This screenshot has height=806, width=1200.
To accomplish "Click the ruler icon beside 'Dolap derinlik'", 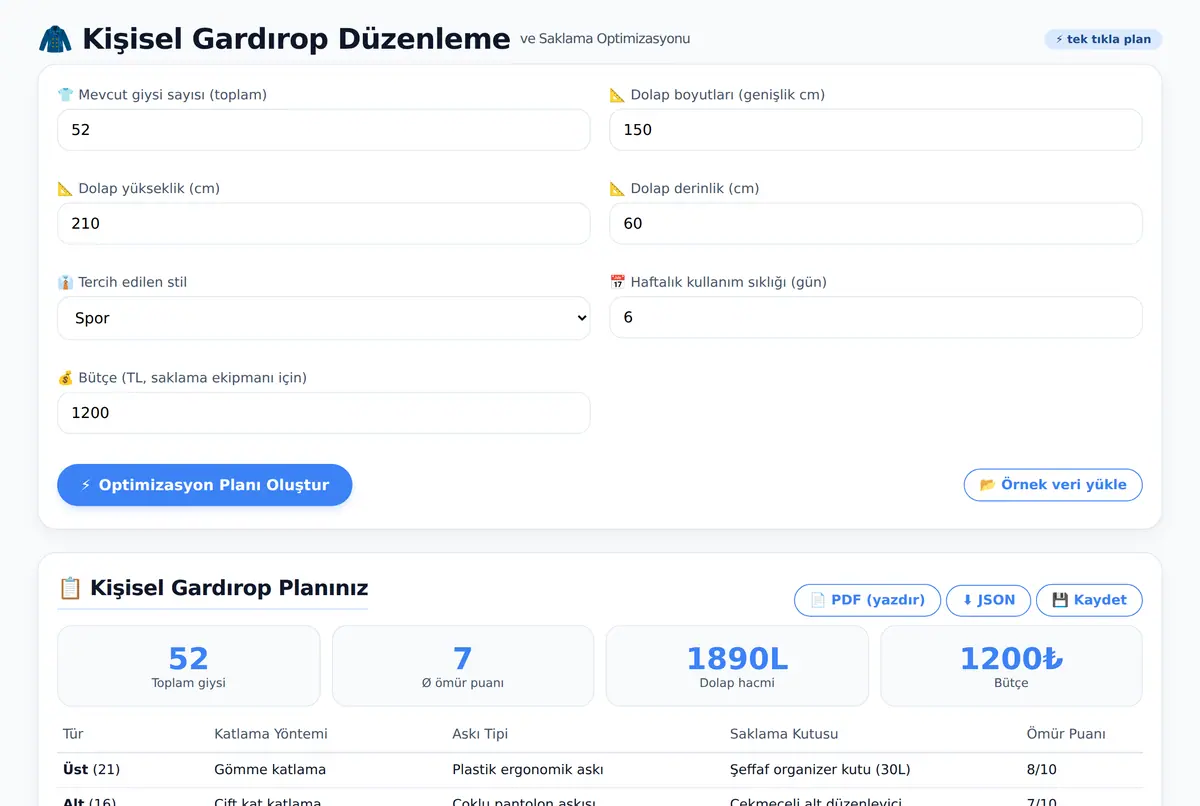I will (618, 189).
